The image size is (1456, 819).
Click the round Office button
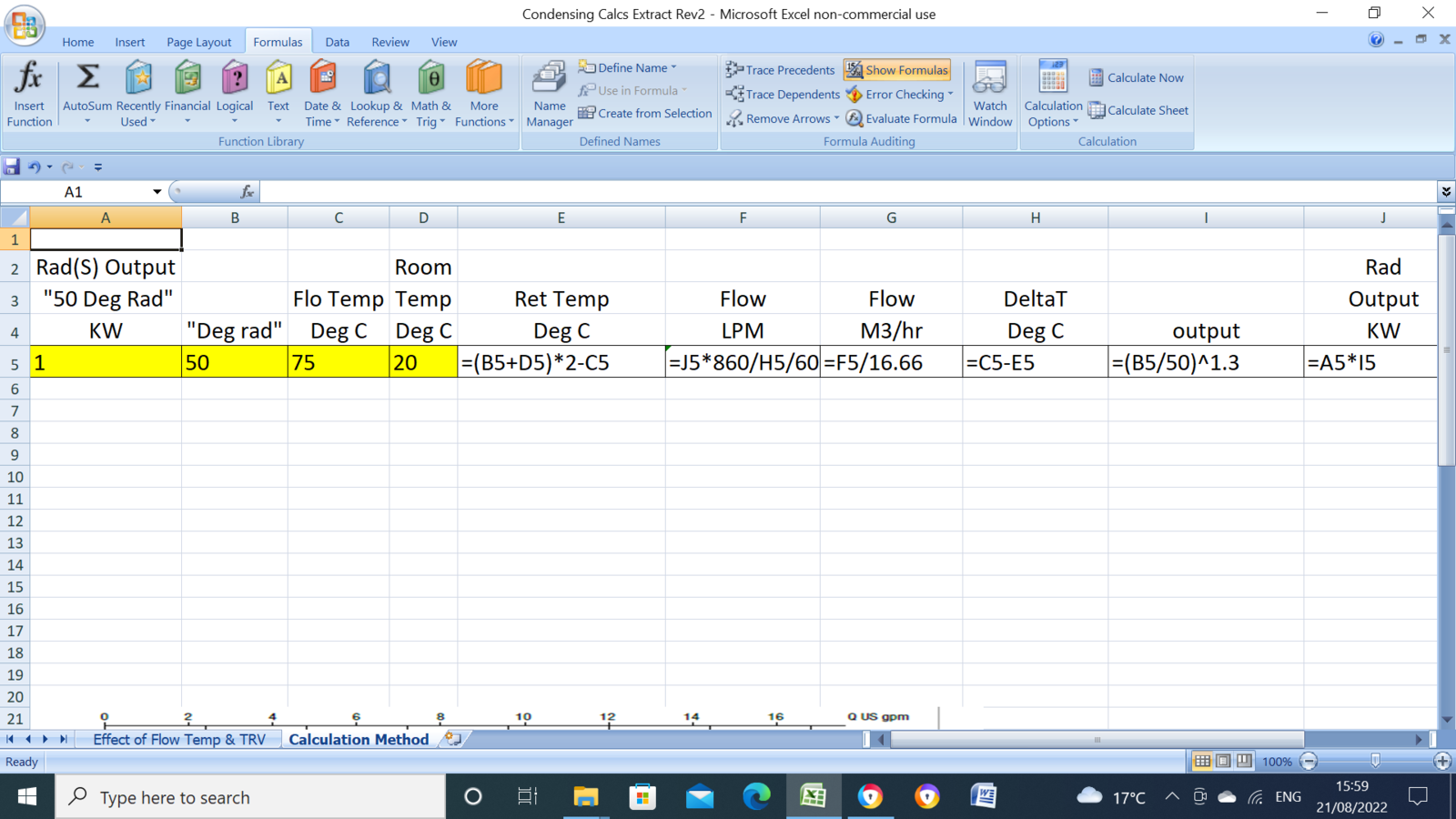pos(25,25)
